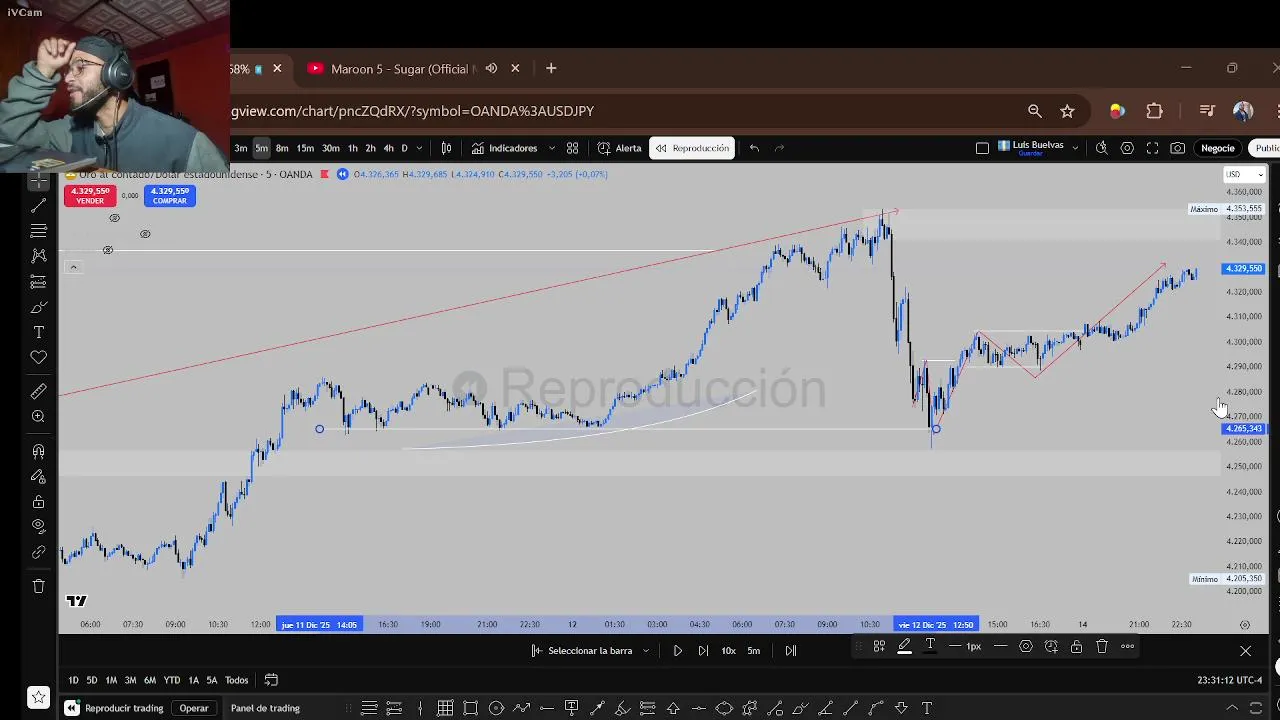
Task: Undo the last chart action
Action: (x=754, y=148)
